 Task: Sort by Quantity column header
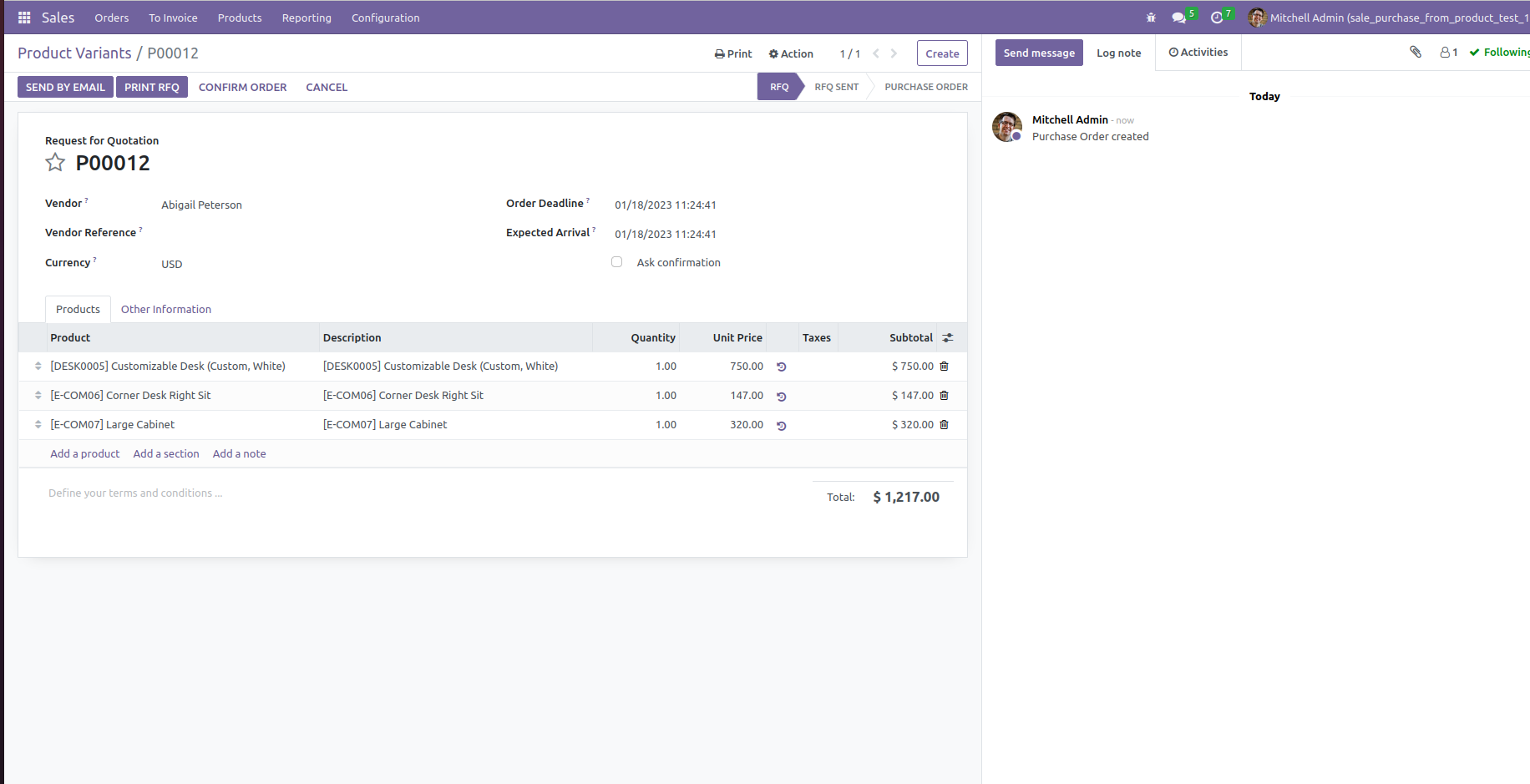(x=653, y=338)
